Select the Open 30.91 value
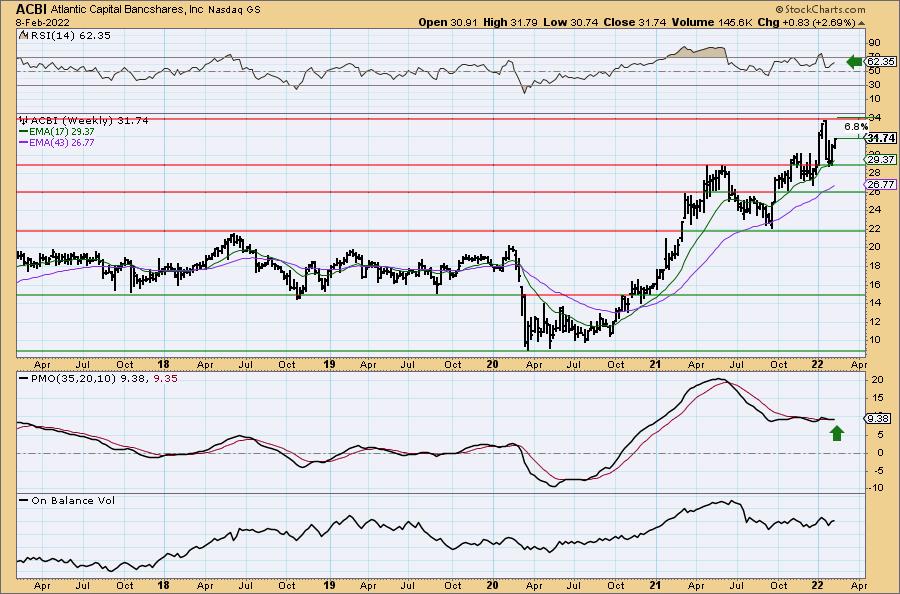 point(447,22)
